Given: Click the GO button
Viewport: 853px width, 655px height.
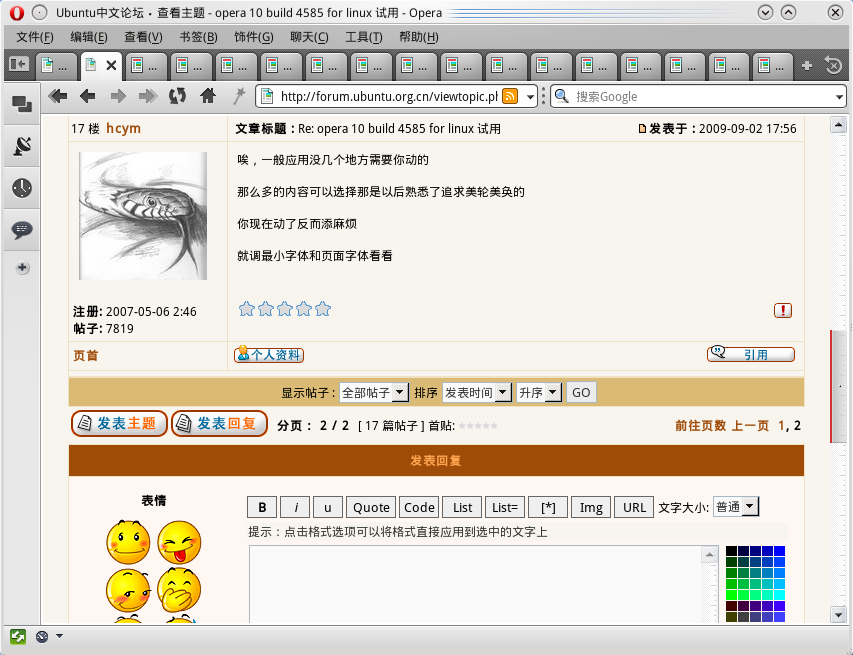Looking at the screenshot, I should (581, 392).
